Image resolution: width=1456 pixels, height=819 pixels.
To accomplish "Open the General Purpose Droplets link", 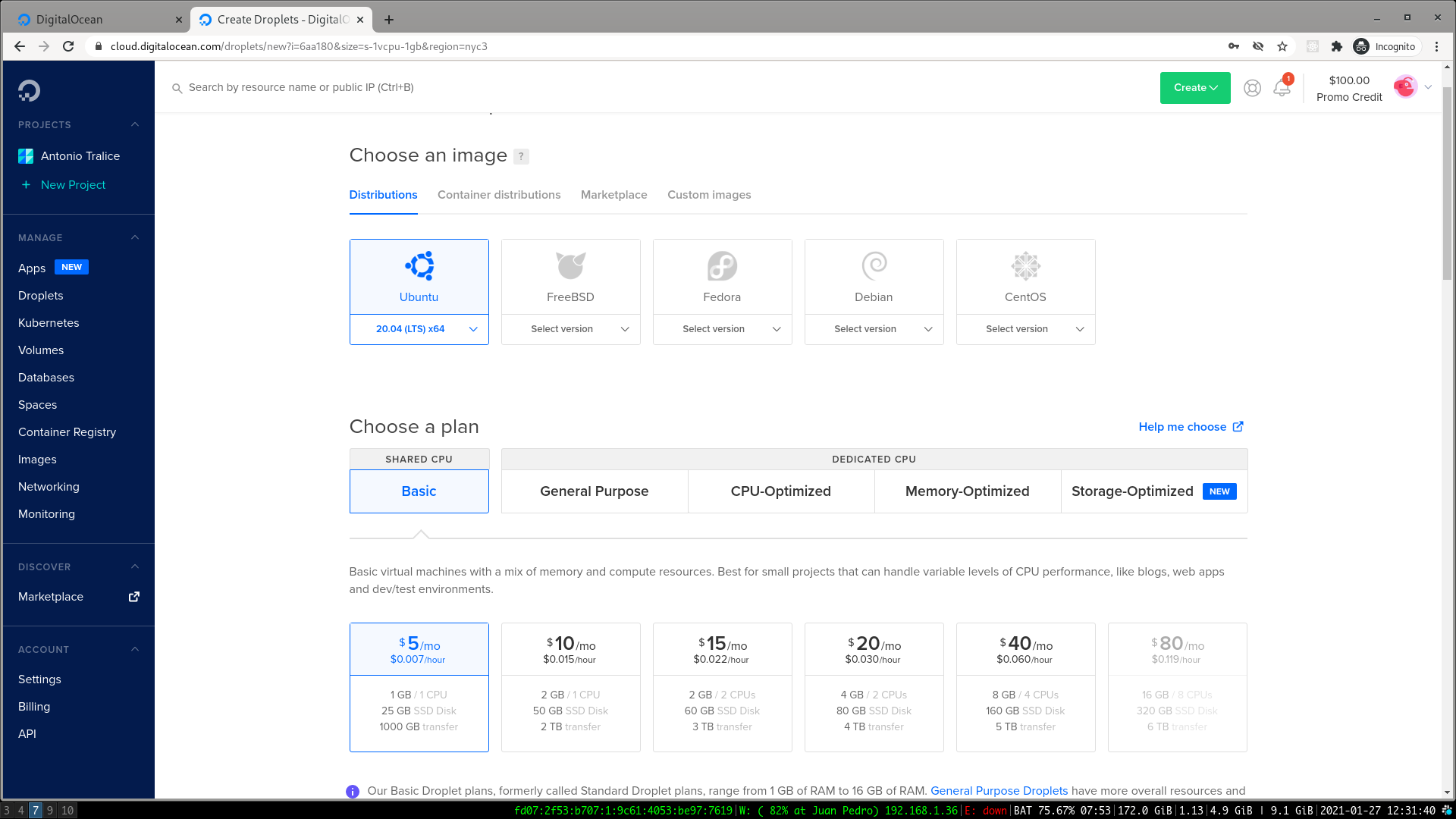I will coord(999,791).
